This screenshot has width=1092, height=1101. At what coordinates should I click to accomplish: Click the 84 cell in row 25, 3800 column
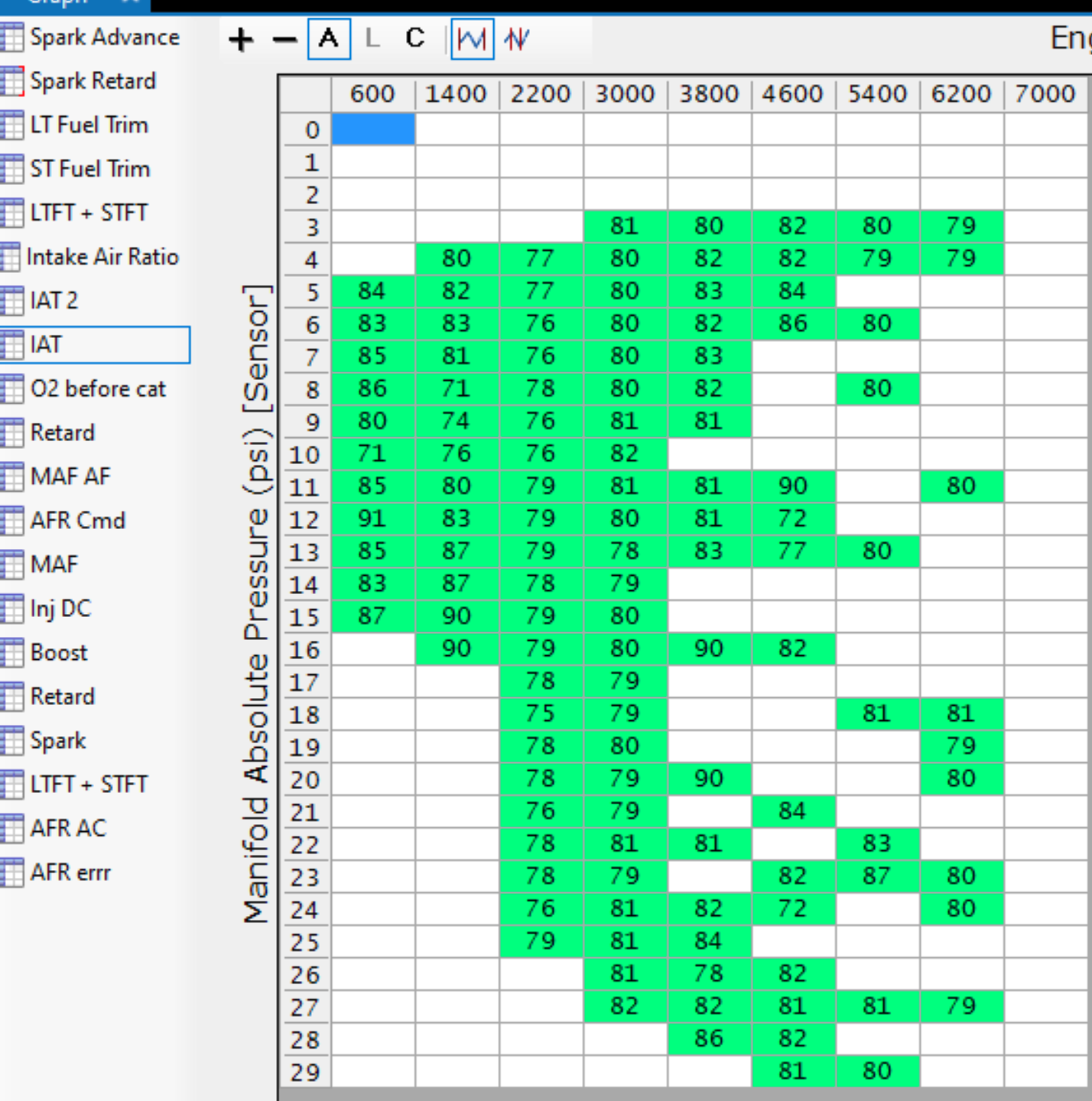click(710, 941)
